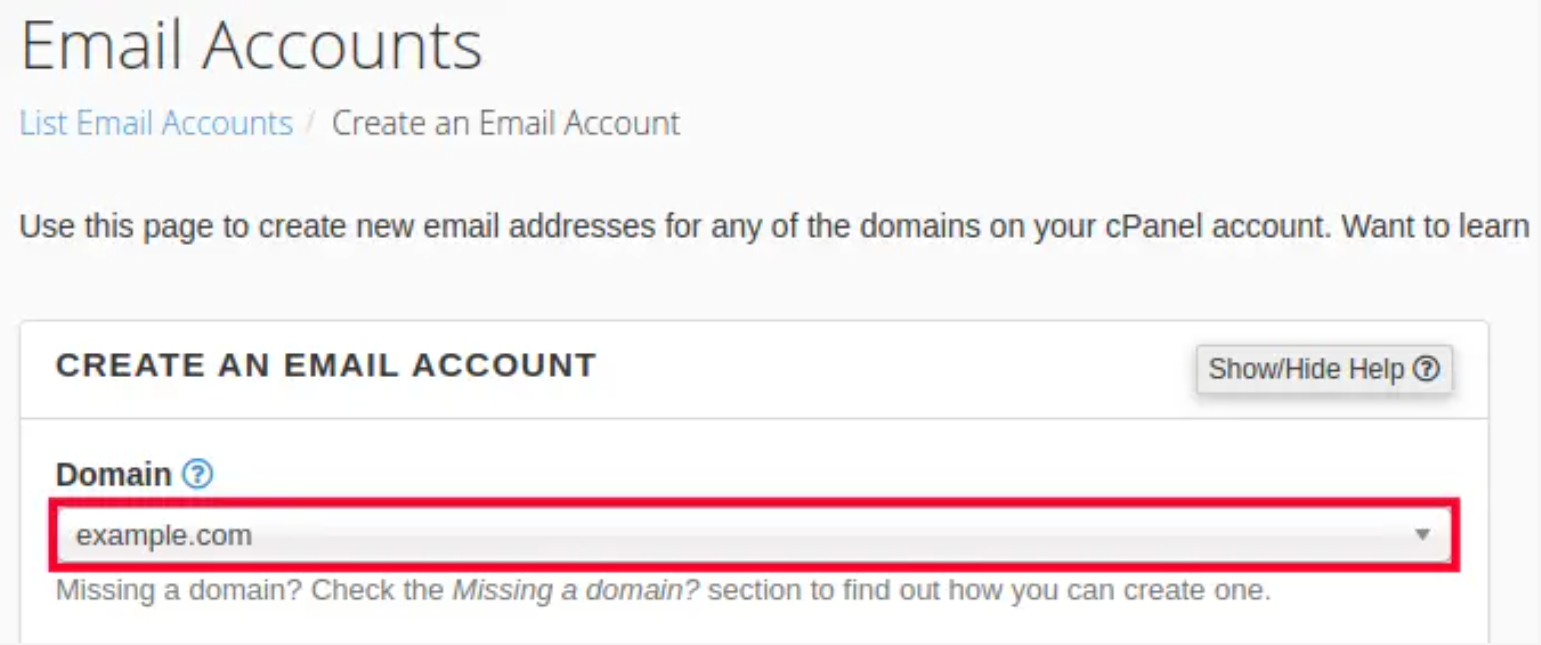This screenshot has width=1541, height=645.
Task: Click the bold Domain field label
Action: coord(115,473)
